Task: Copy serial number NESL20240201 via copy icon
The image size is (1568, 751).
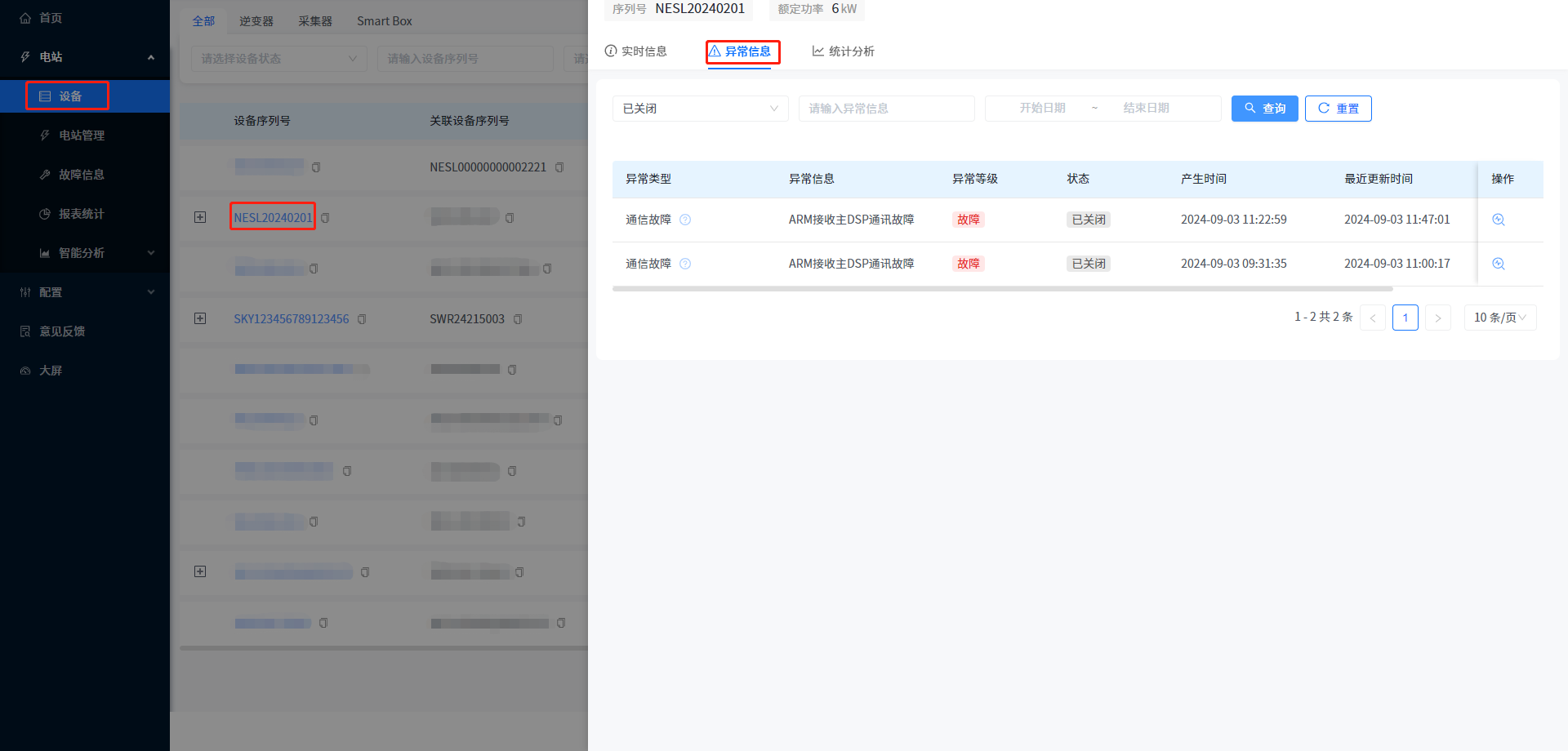Action: [x=326, y=218]
